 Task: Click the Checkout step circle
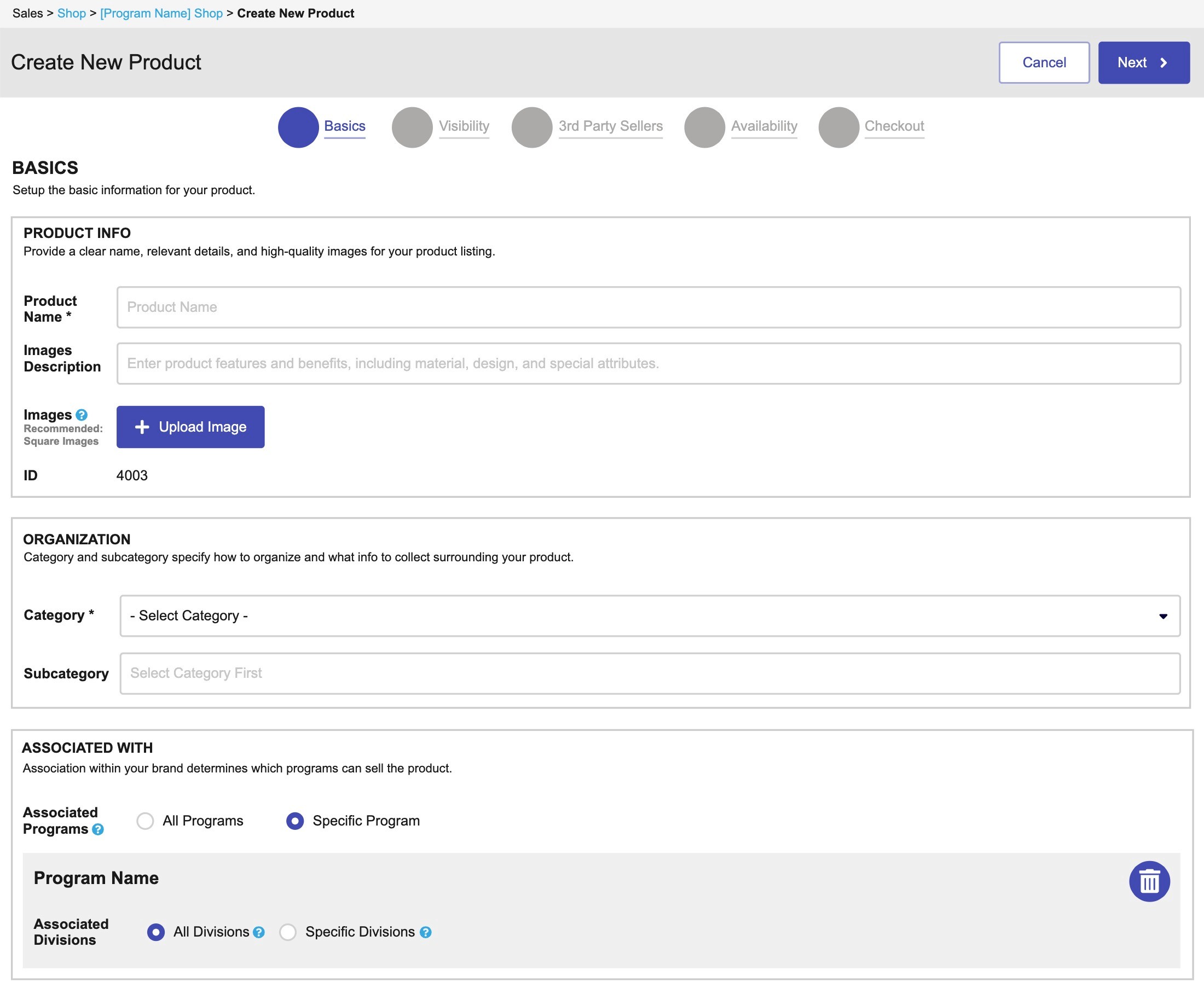pos(838,127)
